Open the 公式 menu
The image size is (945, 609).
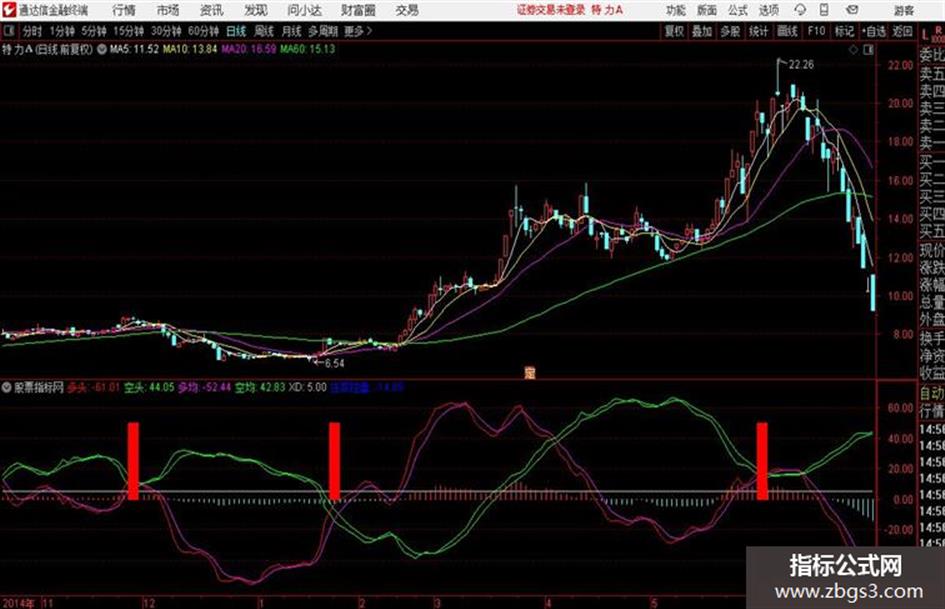point(738,10)
